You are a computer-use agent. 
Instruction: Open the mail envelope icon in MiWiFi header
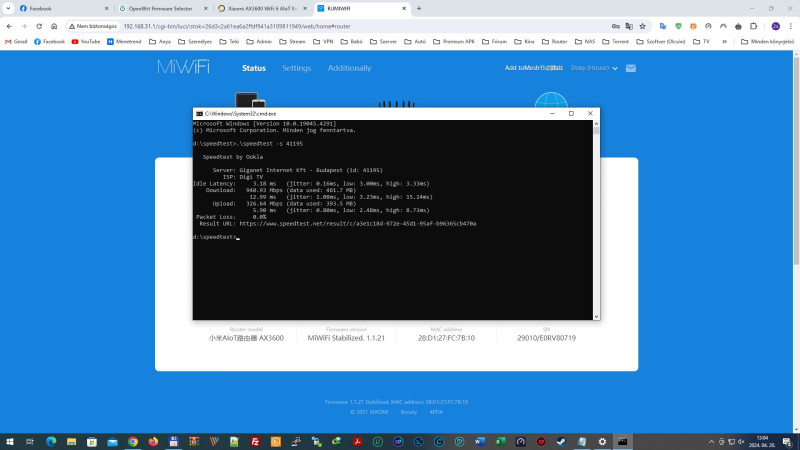631,68
